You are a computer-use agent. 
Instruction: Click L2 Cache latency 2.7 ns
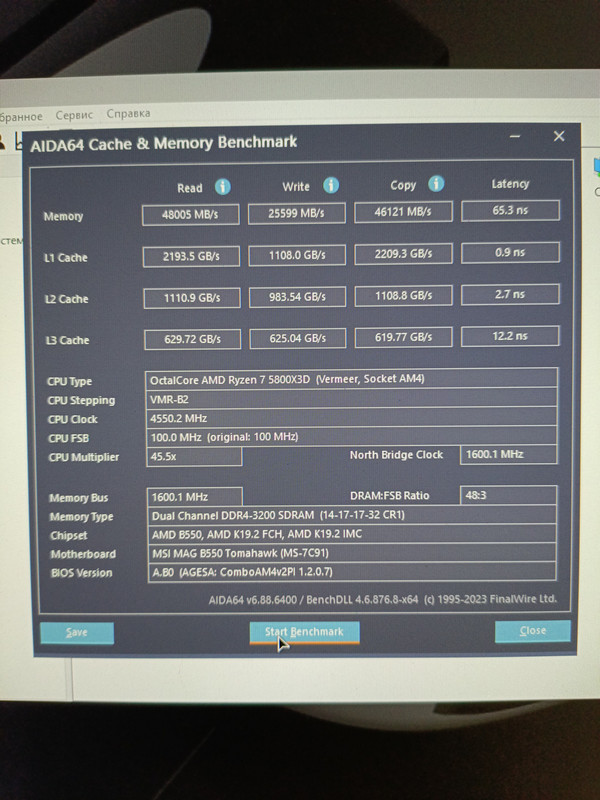pos(510,294)
